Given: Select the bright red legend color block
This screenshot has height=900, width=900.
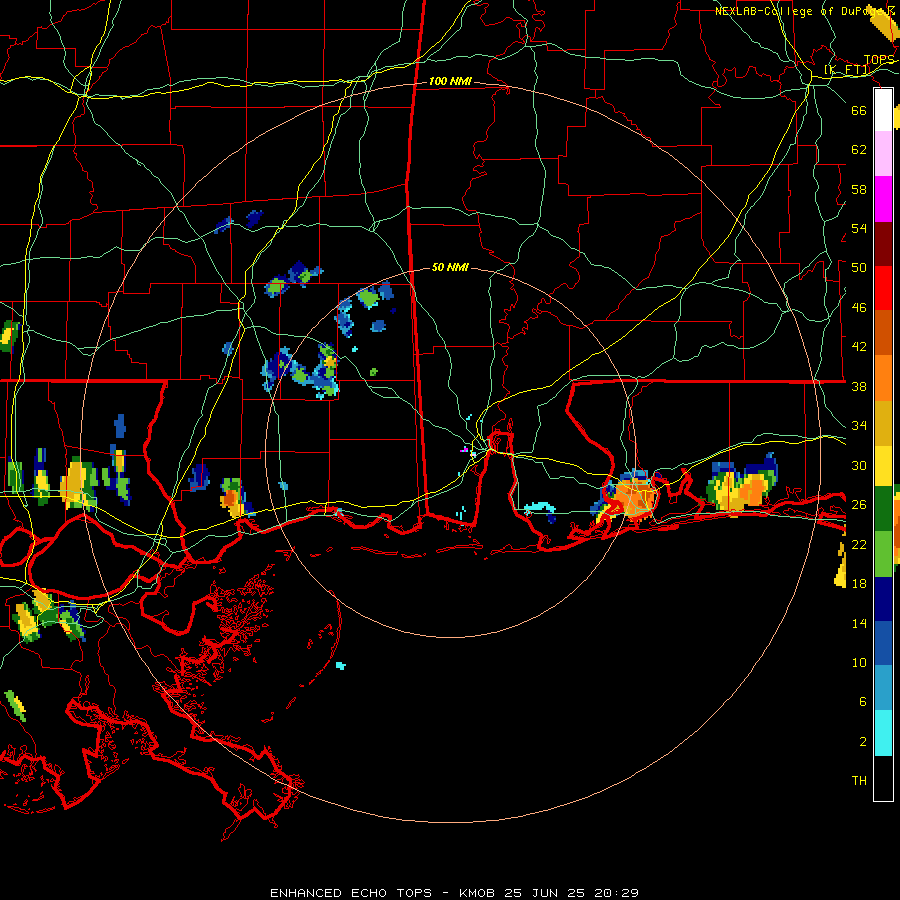Looking at the screenshot, I should [x=883, y=288].
